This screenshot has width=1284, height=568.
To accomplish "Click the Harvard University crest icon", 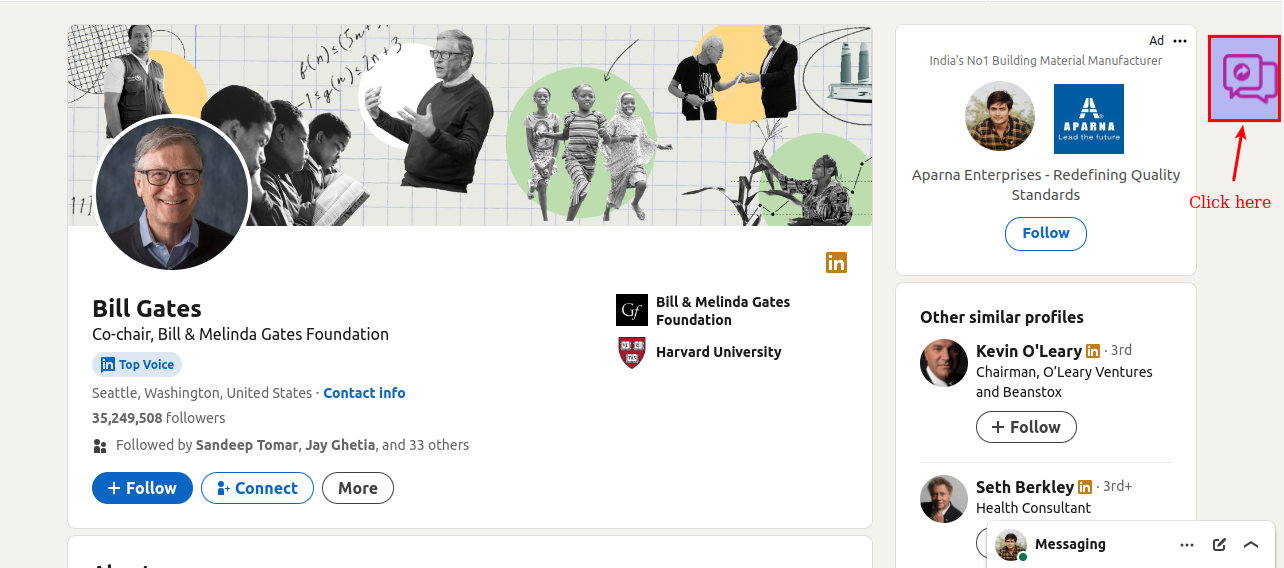I will pos(632,352).
